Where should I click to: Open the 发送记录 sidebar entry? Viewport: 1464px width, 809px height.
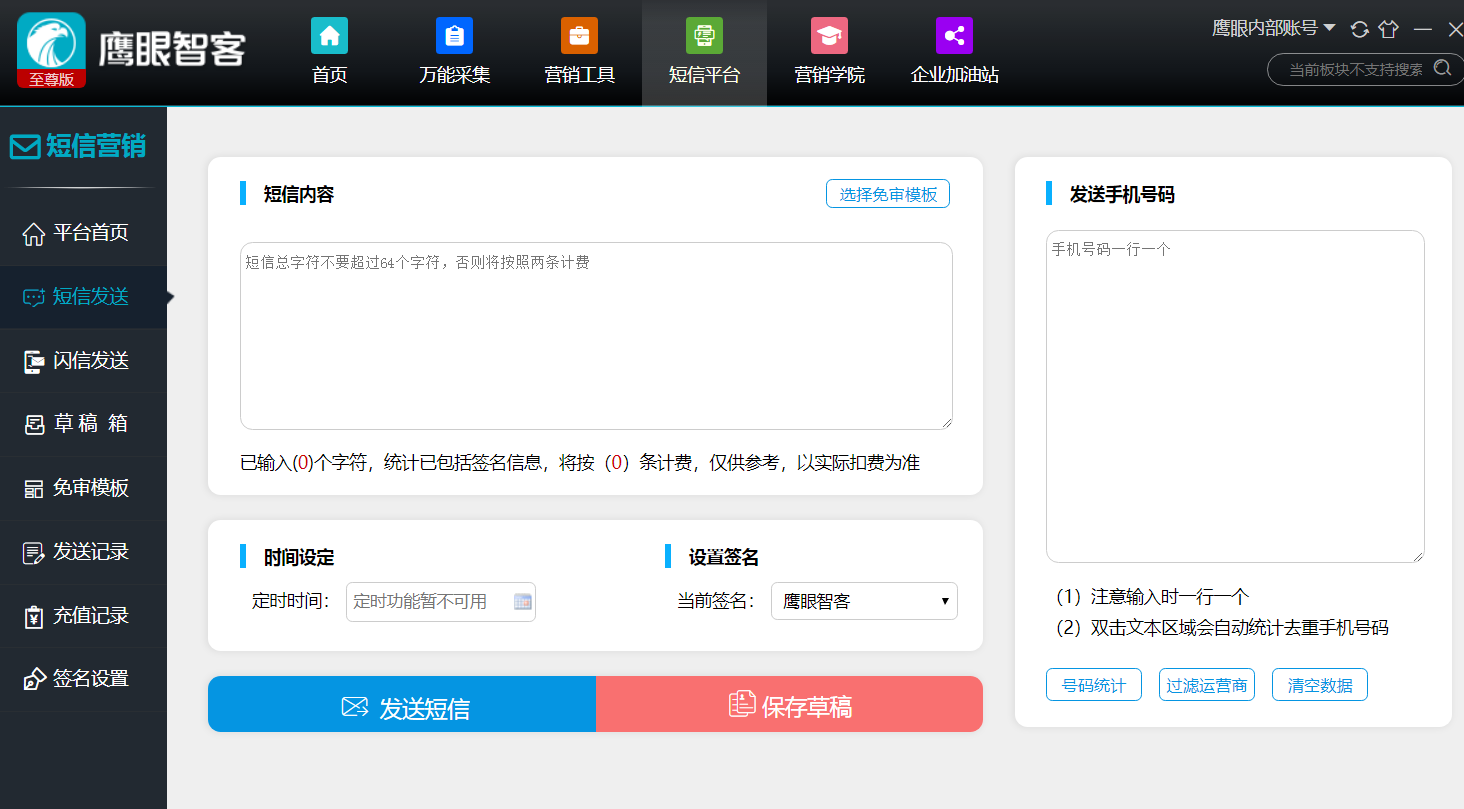83,552
